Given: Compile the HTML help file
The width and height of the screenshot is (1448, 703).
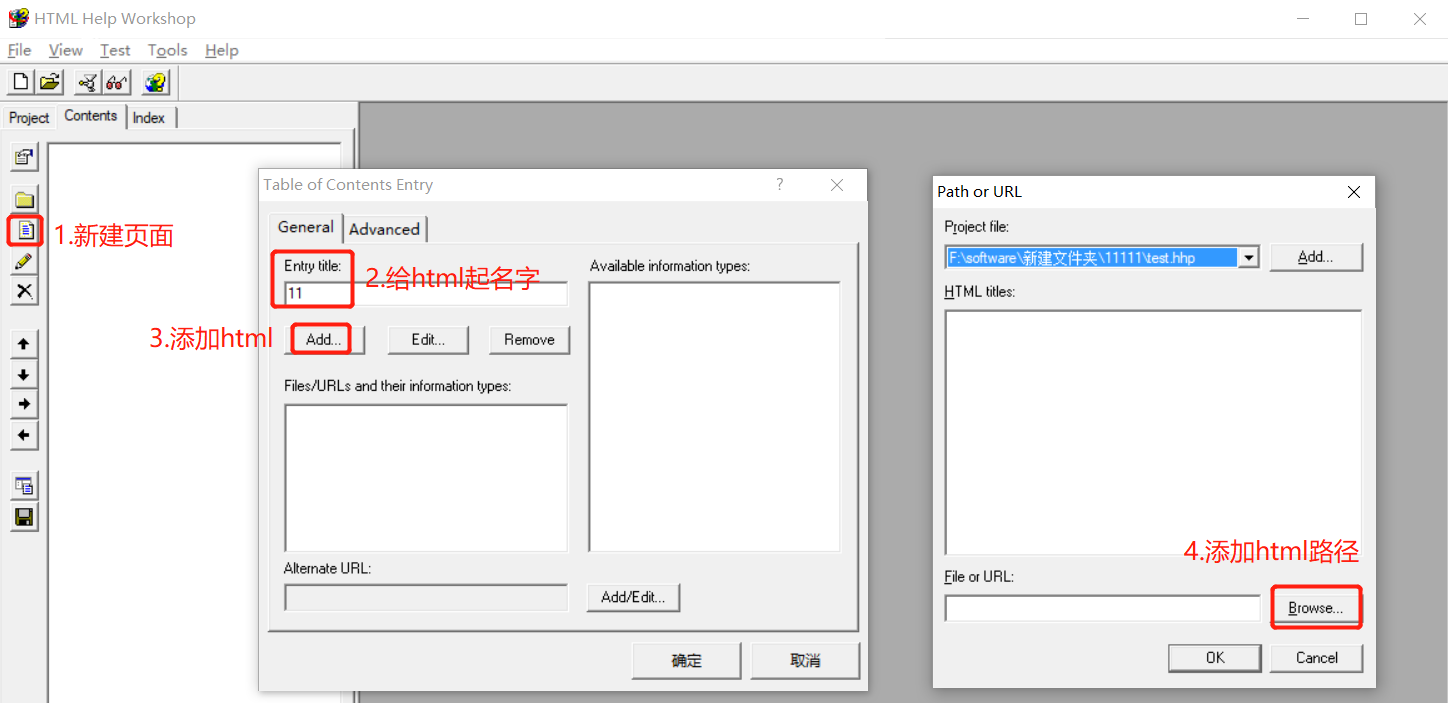Looking at the screenshot, I should pos(86,82).
